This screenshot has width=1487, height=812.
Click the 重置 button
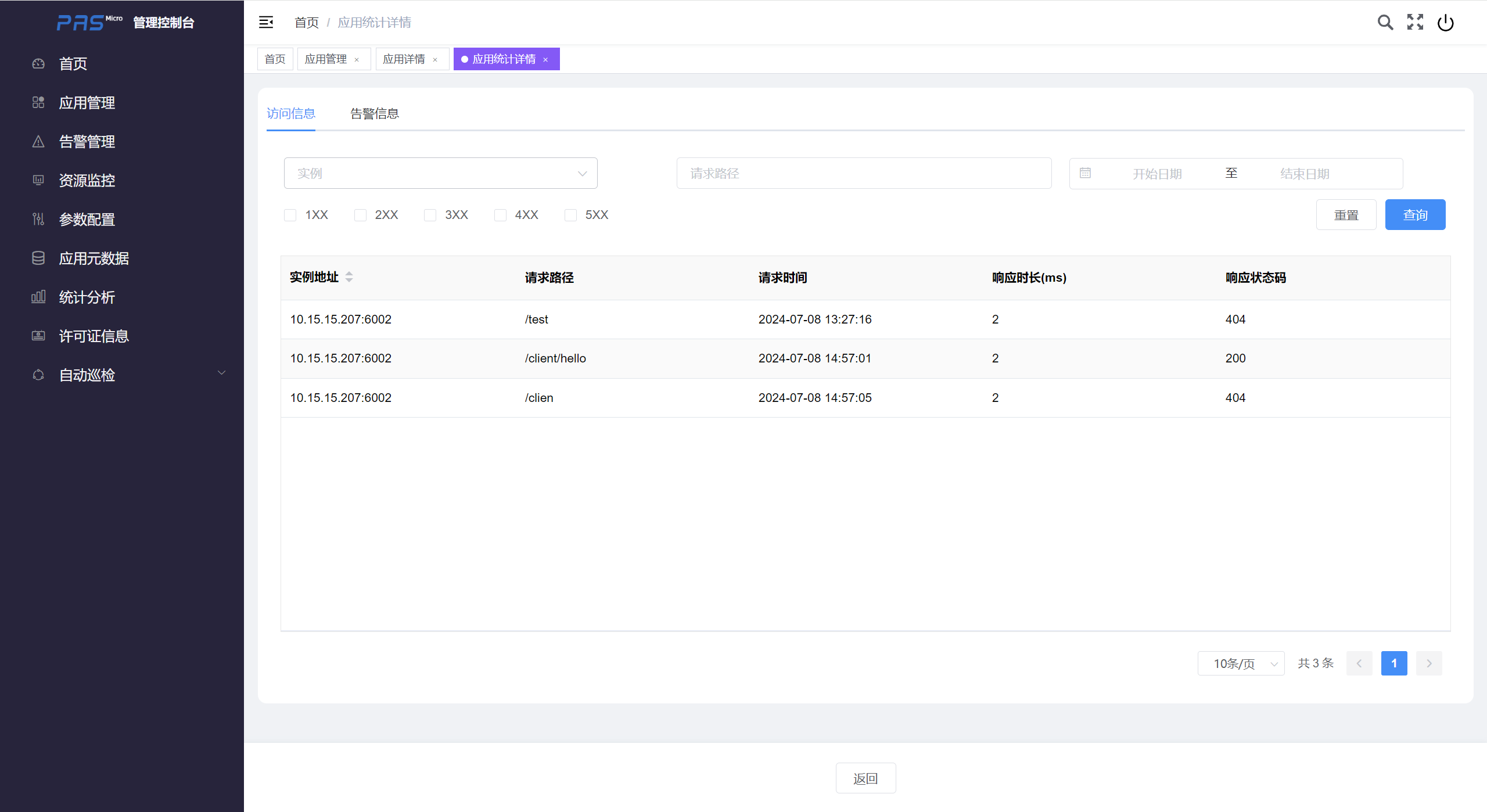point(1346,215)
